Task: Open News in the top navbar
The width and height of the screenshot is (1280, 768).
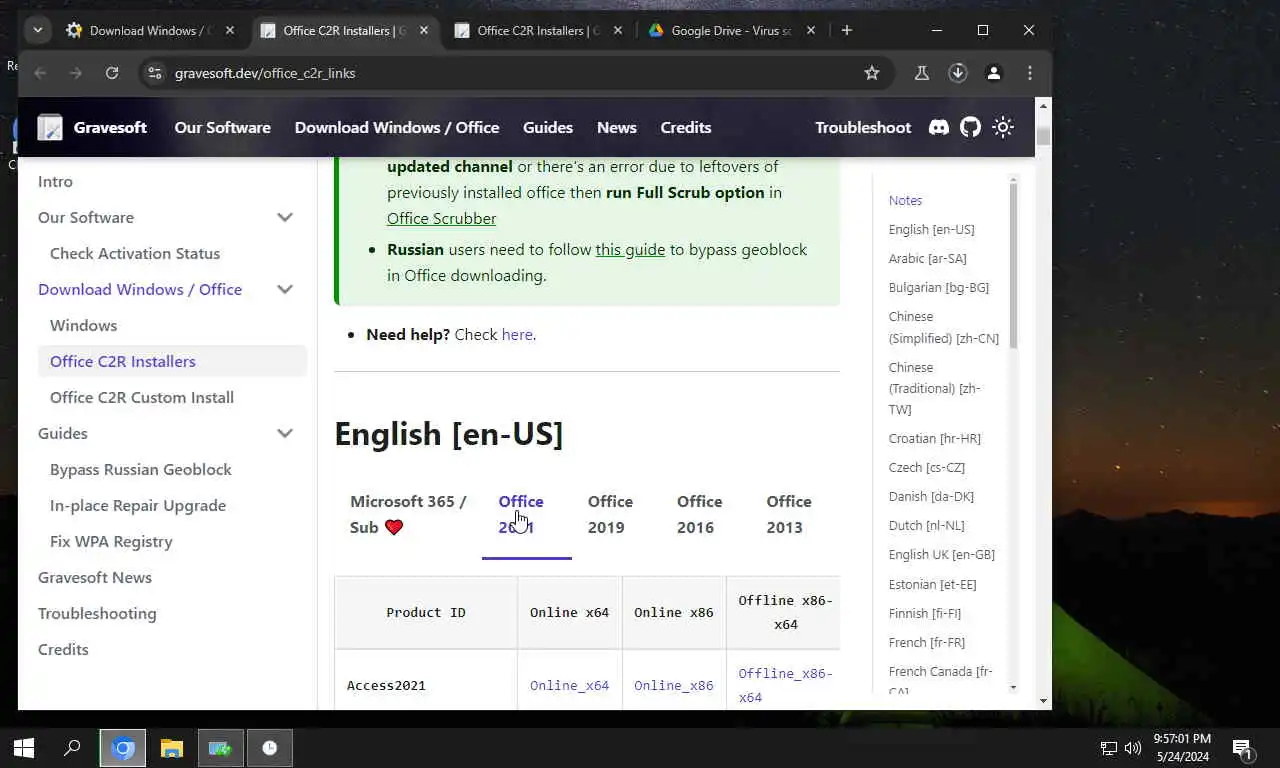Action: [x=617, y=127]
